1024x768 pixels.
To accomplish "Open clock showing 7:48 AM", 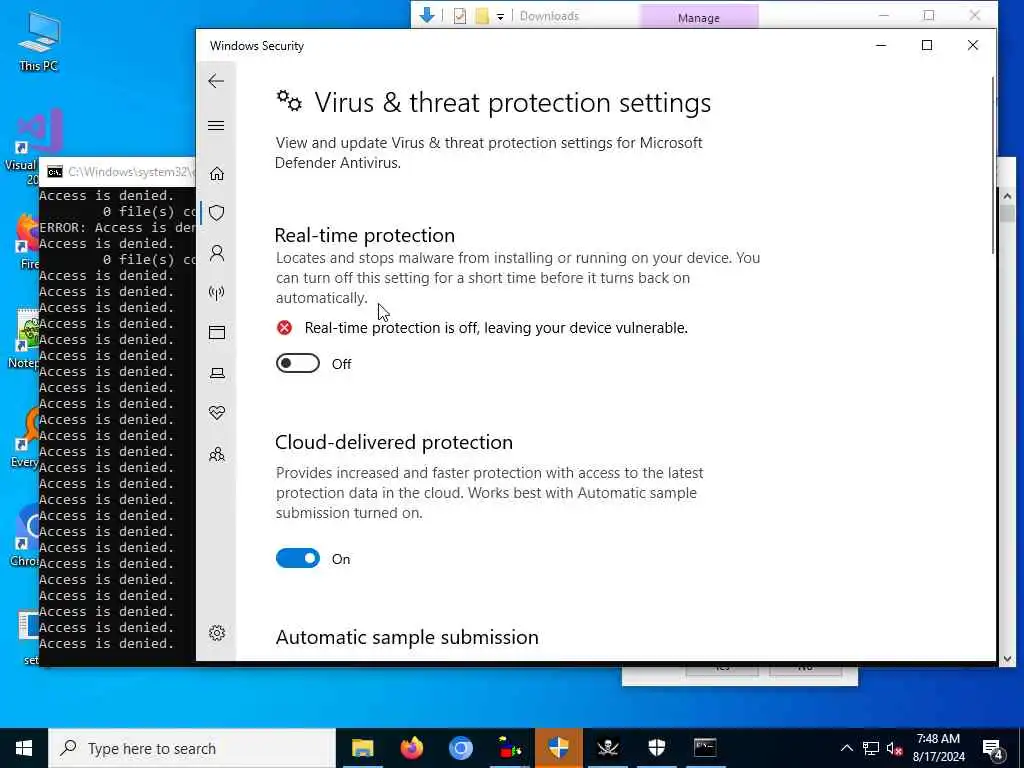I will (x=938, y=748).
